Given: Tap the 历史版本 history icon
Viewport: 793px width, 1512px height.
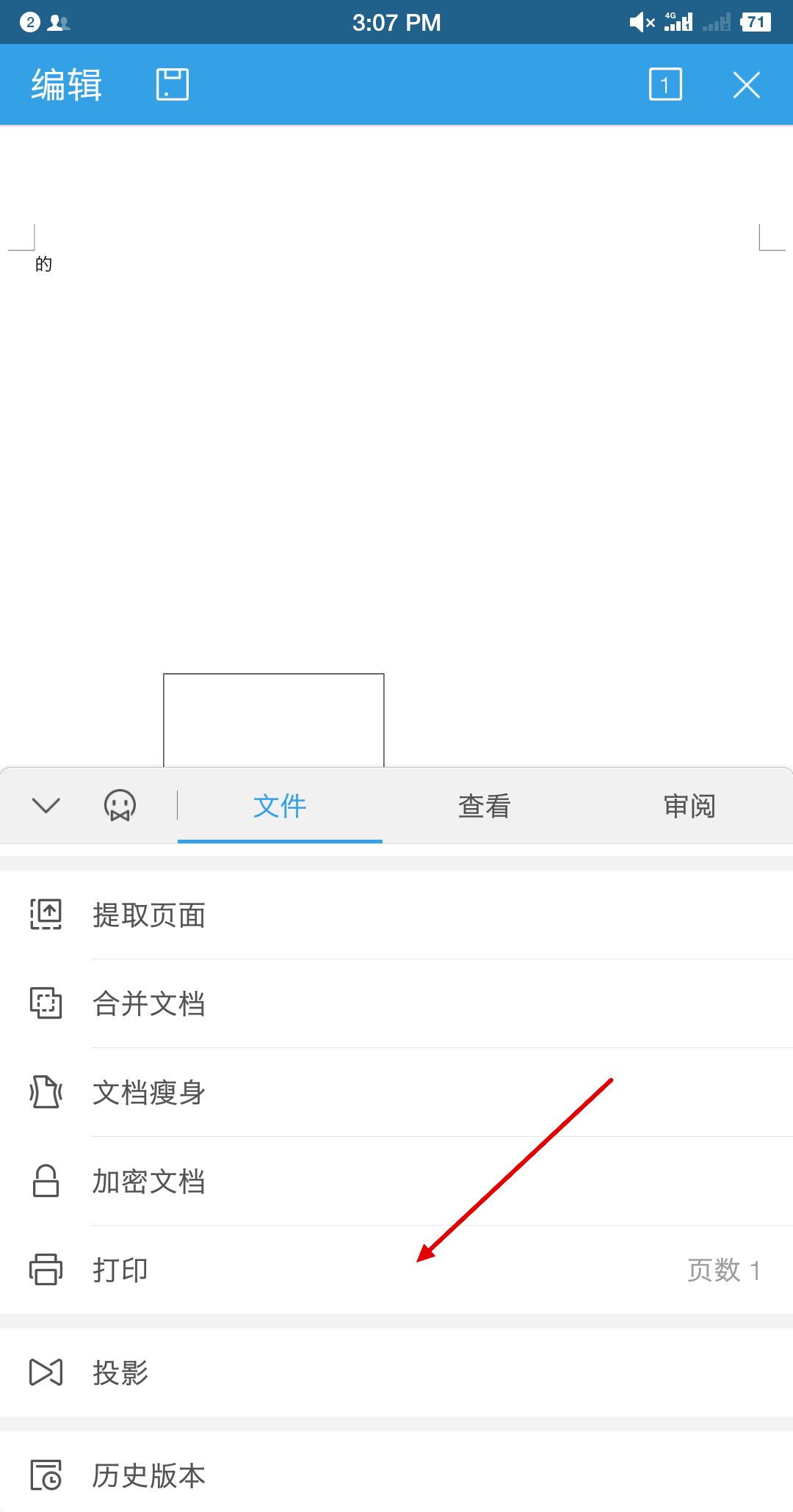Looking at the screenshot, I should [46, 1475].
